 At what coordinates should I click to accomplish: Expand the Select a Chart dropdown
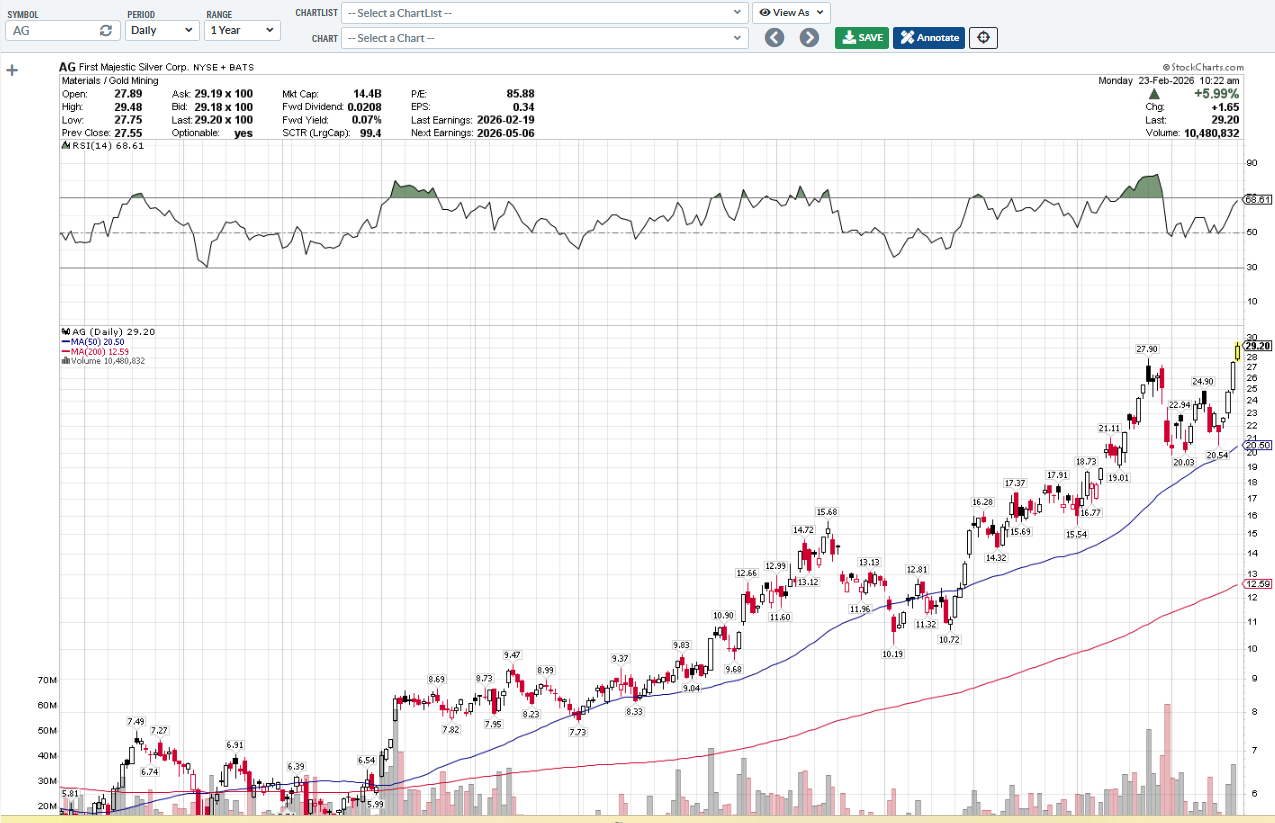(x=544, y=38)
